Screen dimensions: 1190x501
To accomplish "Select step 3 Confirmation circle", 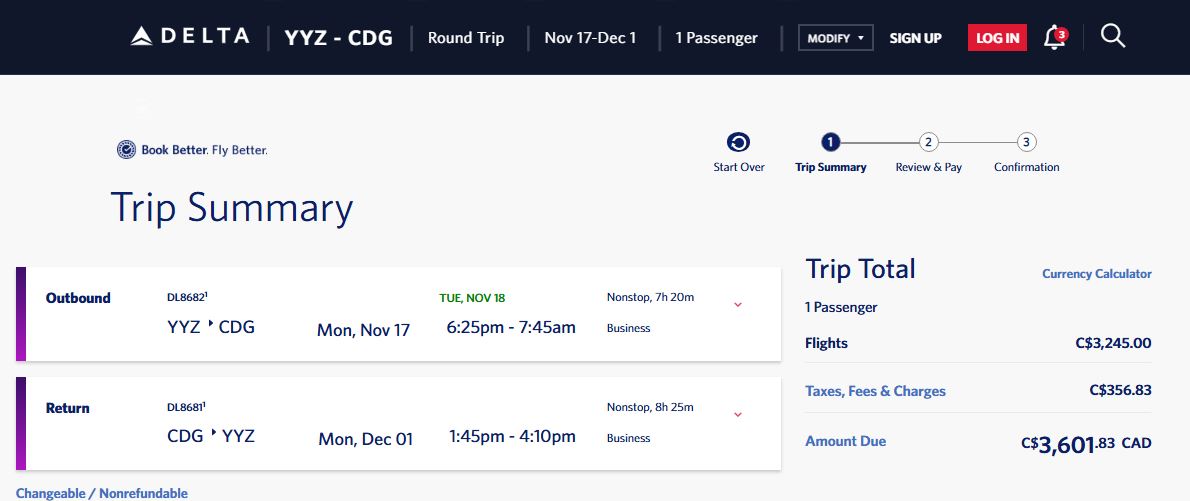I will coord(1026,142).
